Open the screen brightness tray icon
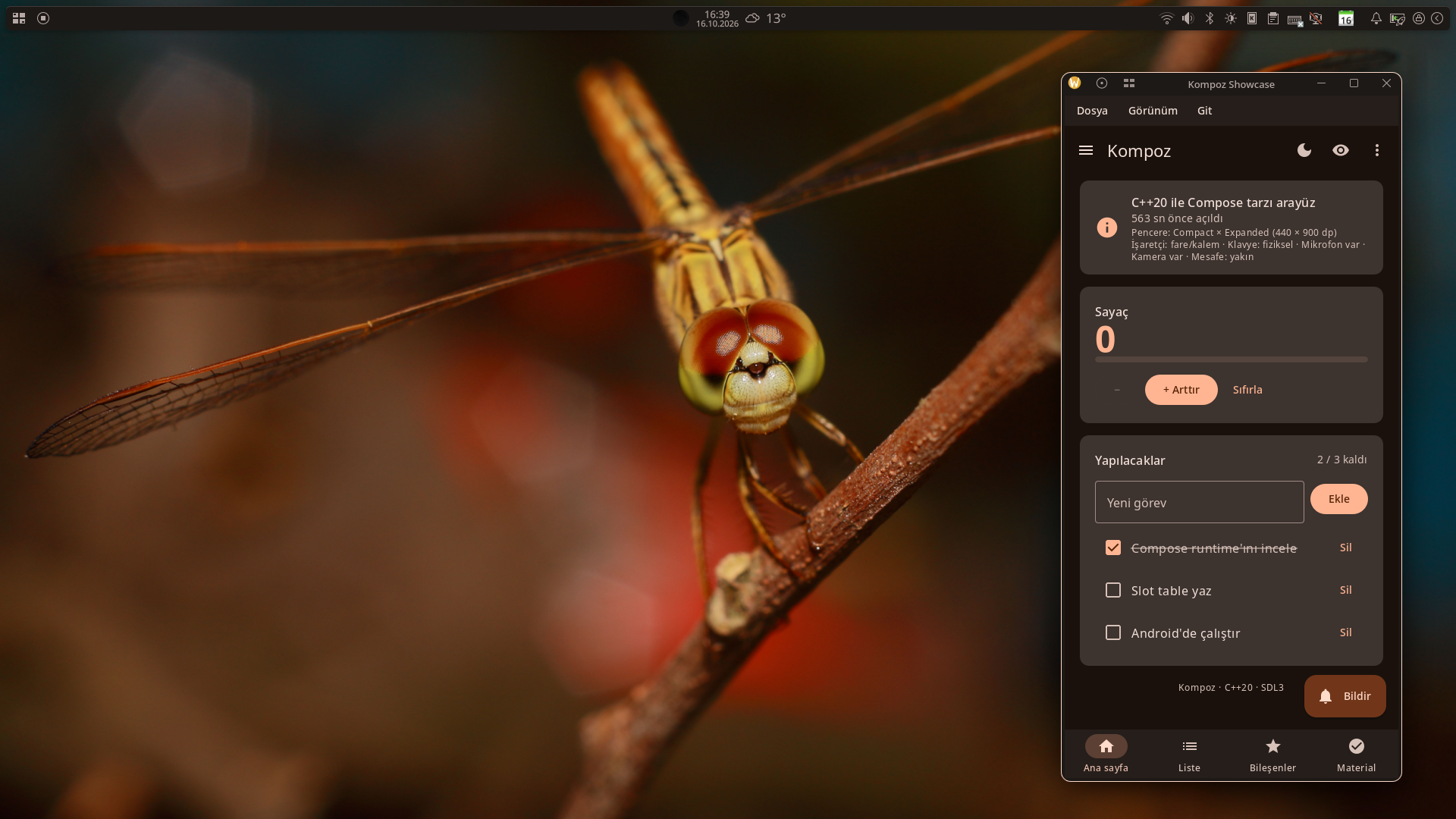The image size is (1456, 819). tap(1231, 18)
